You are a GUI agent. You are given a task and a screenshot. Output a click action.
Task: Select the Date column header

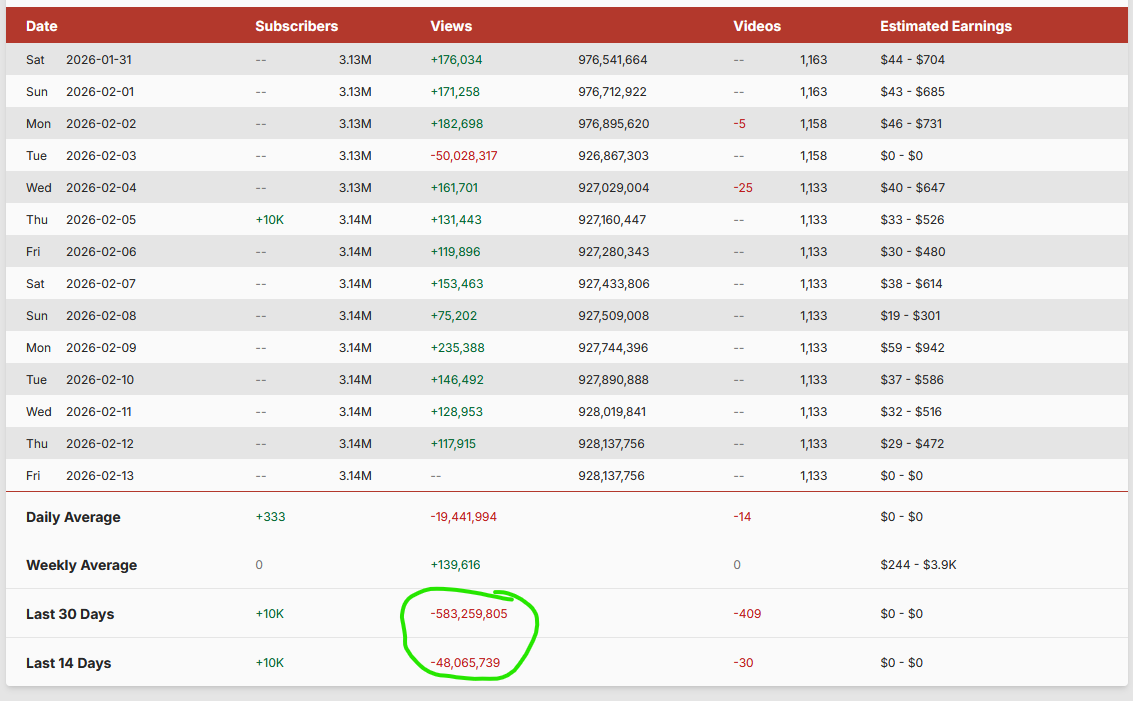click(41, 26)
